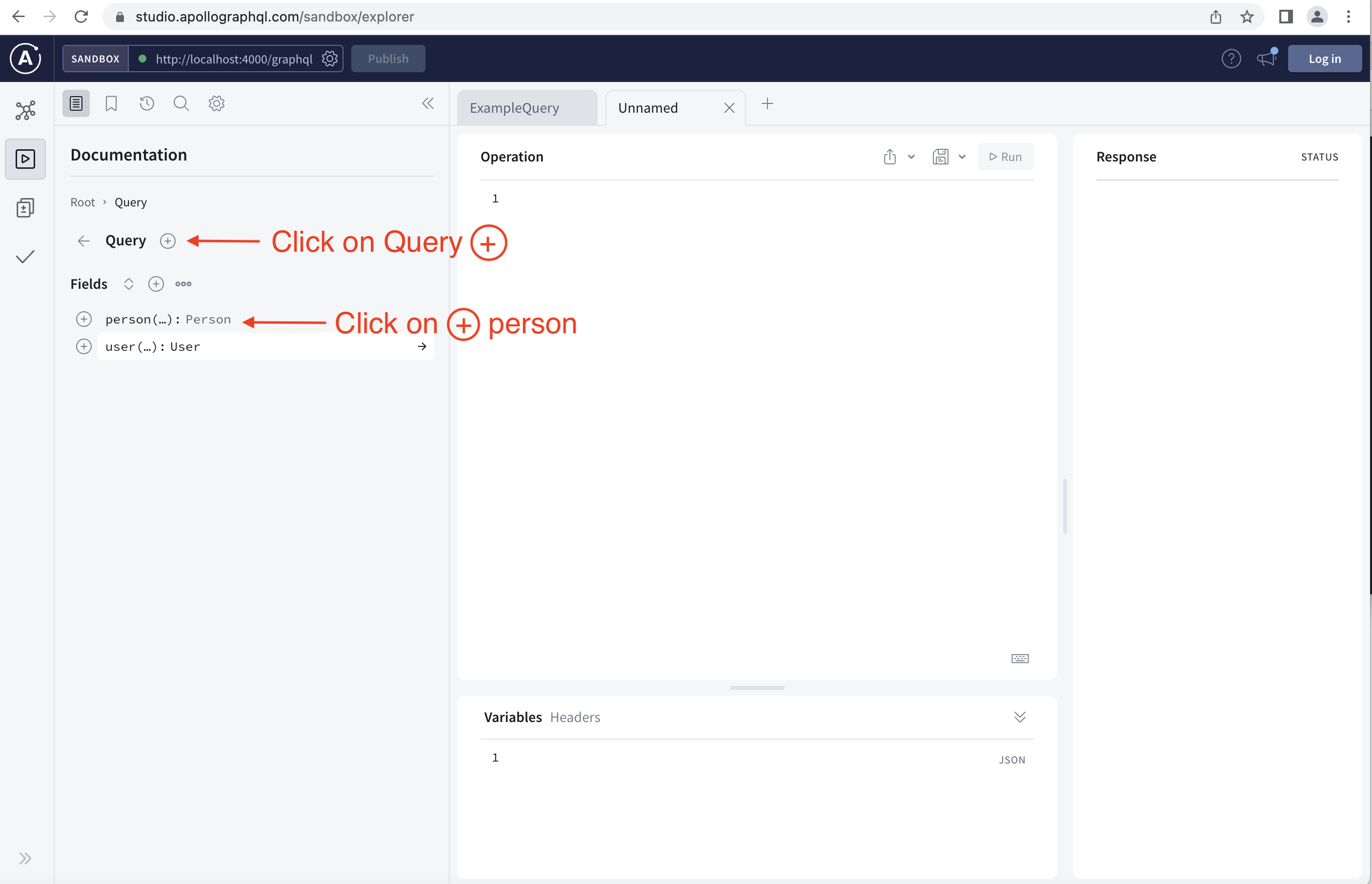Click the Run button

tap(1005, 157)
